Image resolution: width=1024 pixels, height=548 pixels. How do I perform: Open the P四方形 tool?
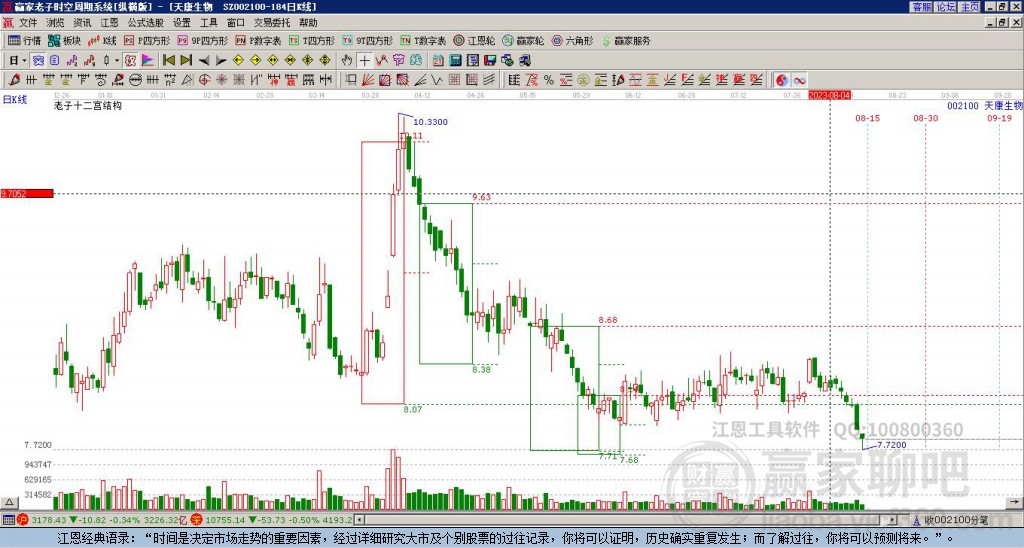click(147, 40)
